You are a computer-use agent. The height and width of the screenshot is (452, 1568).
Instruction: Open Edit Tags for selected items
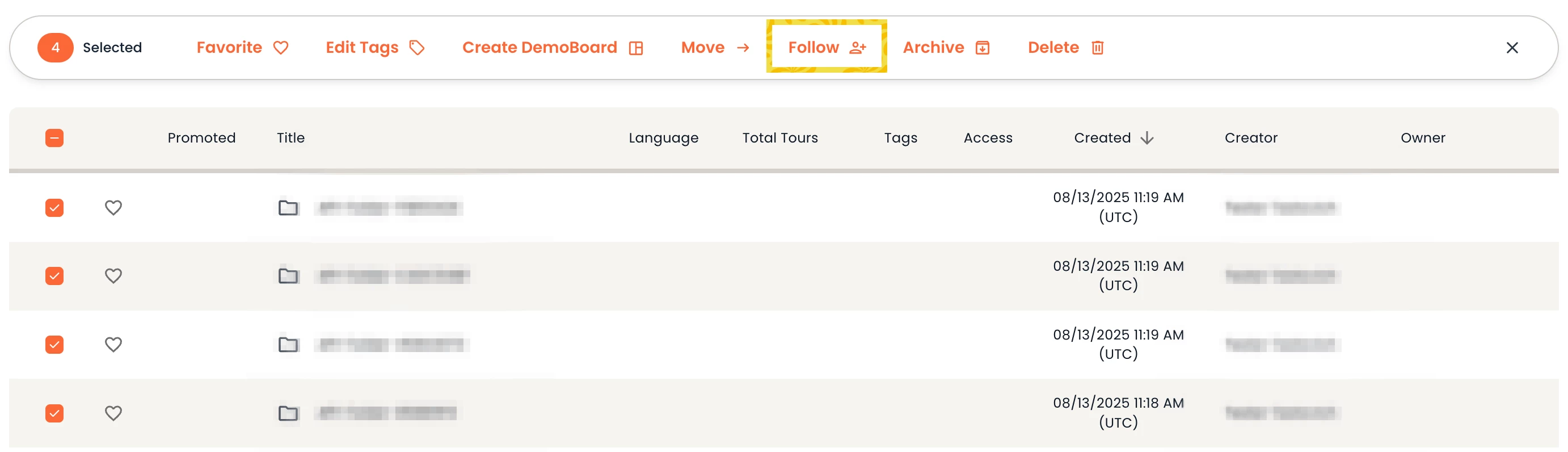tap(374, 48)
